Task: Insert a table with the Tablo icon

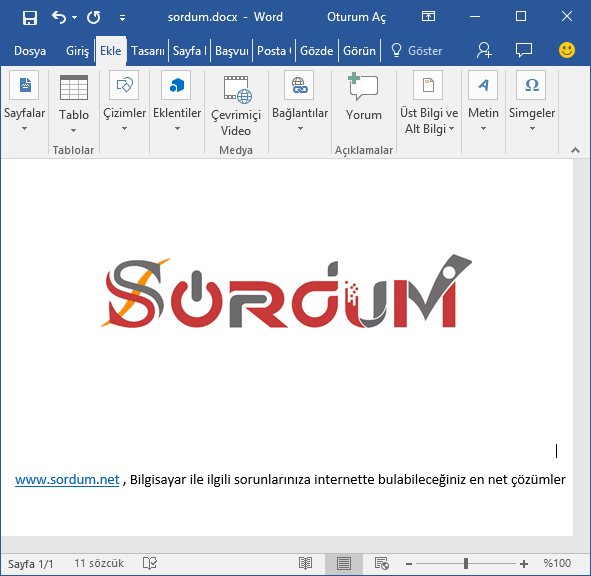Action: coord(74,87)
